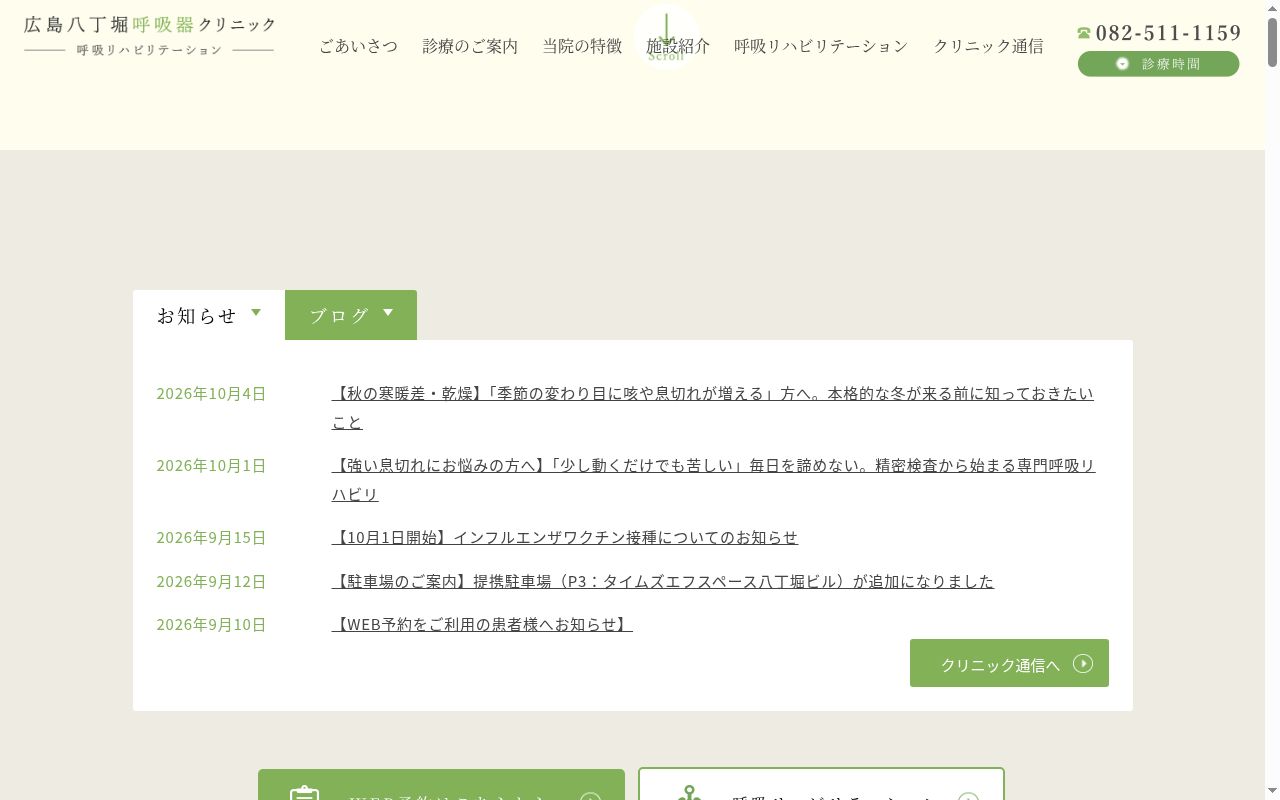This screenshot has height=800, width=1280.
Task: Open the インフルエンザワクチン接種 notice link
Action: coord(565,537)
